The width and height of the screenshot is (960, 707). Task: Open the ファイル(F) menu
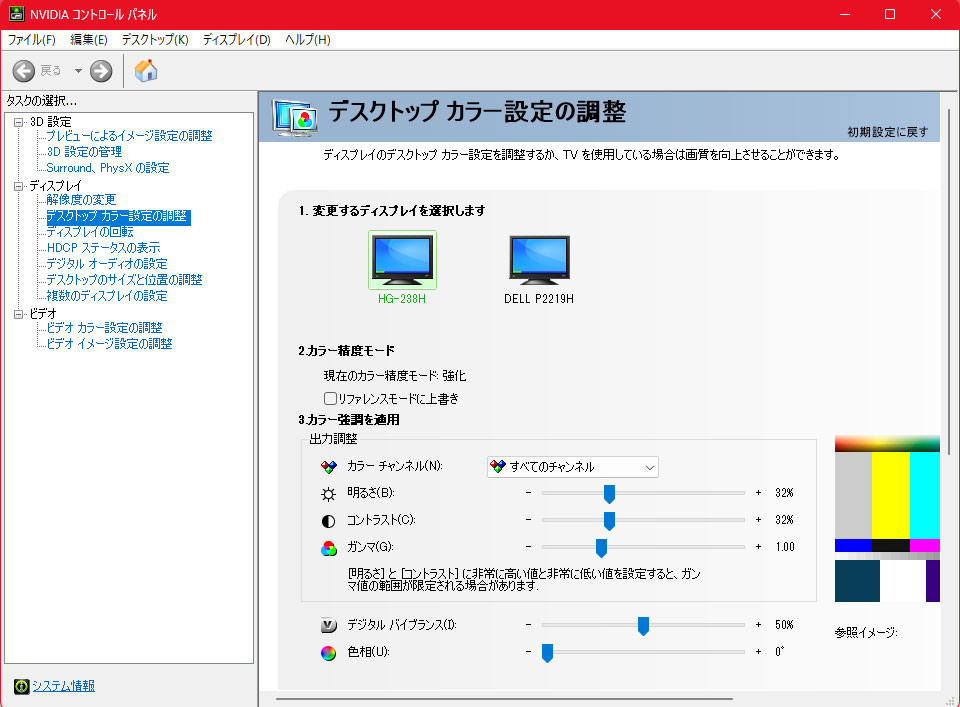(x=31, y=40)
